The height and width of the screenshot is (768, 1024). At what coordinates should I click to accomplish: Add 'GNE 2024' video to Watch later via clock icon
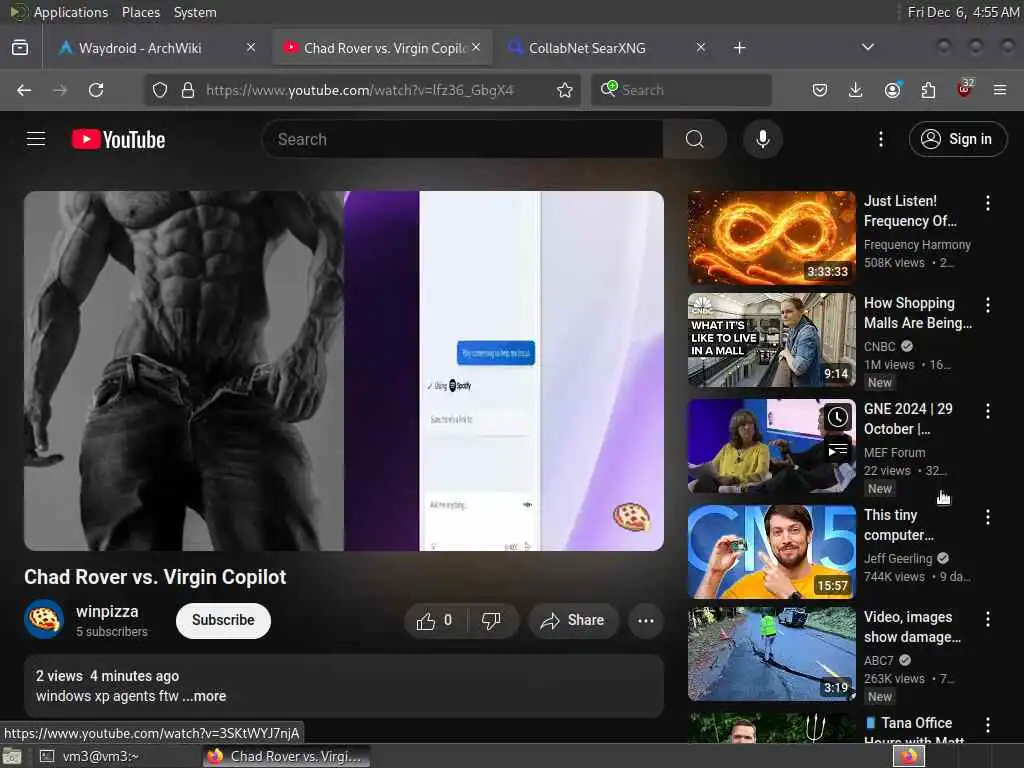[x=838, y=417]
